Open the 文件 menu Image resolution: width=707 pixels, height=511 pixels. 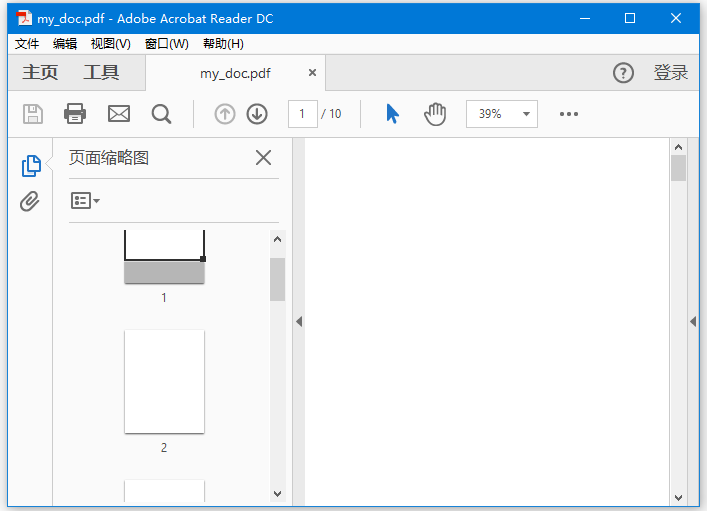(27, 44)
